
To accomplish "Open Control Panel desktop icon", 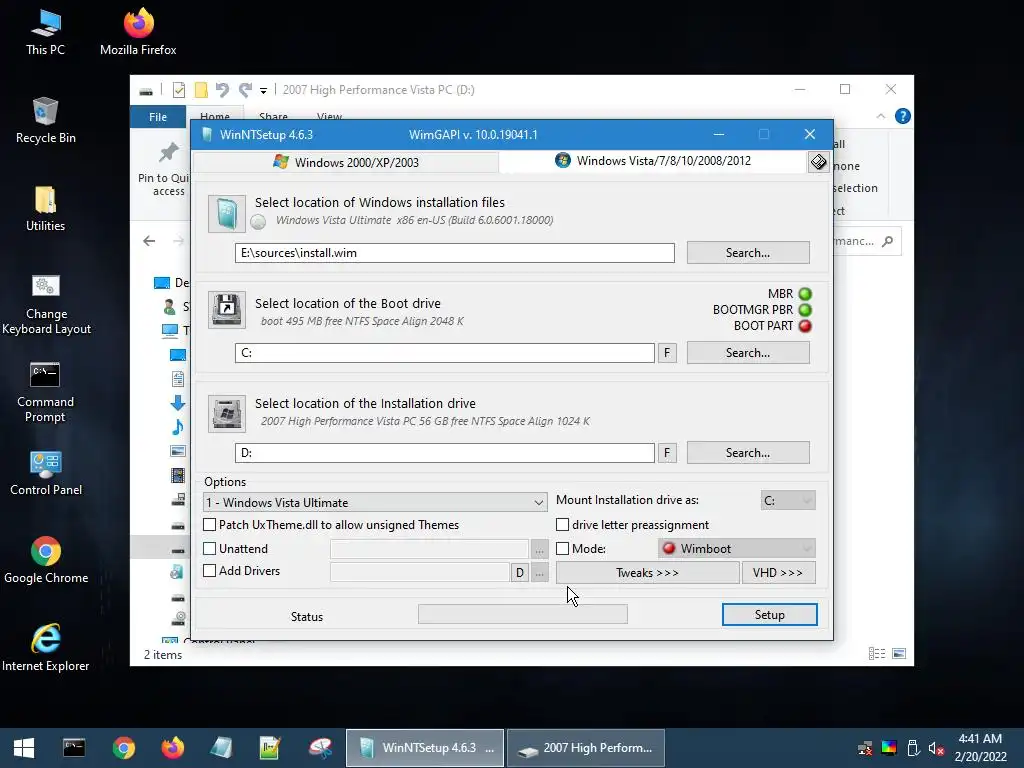I will click(x=46, y=473).
